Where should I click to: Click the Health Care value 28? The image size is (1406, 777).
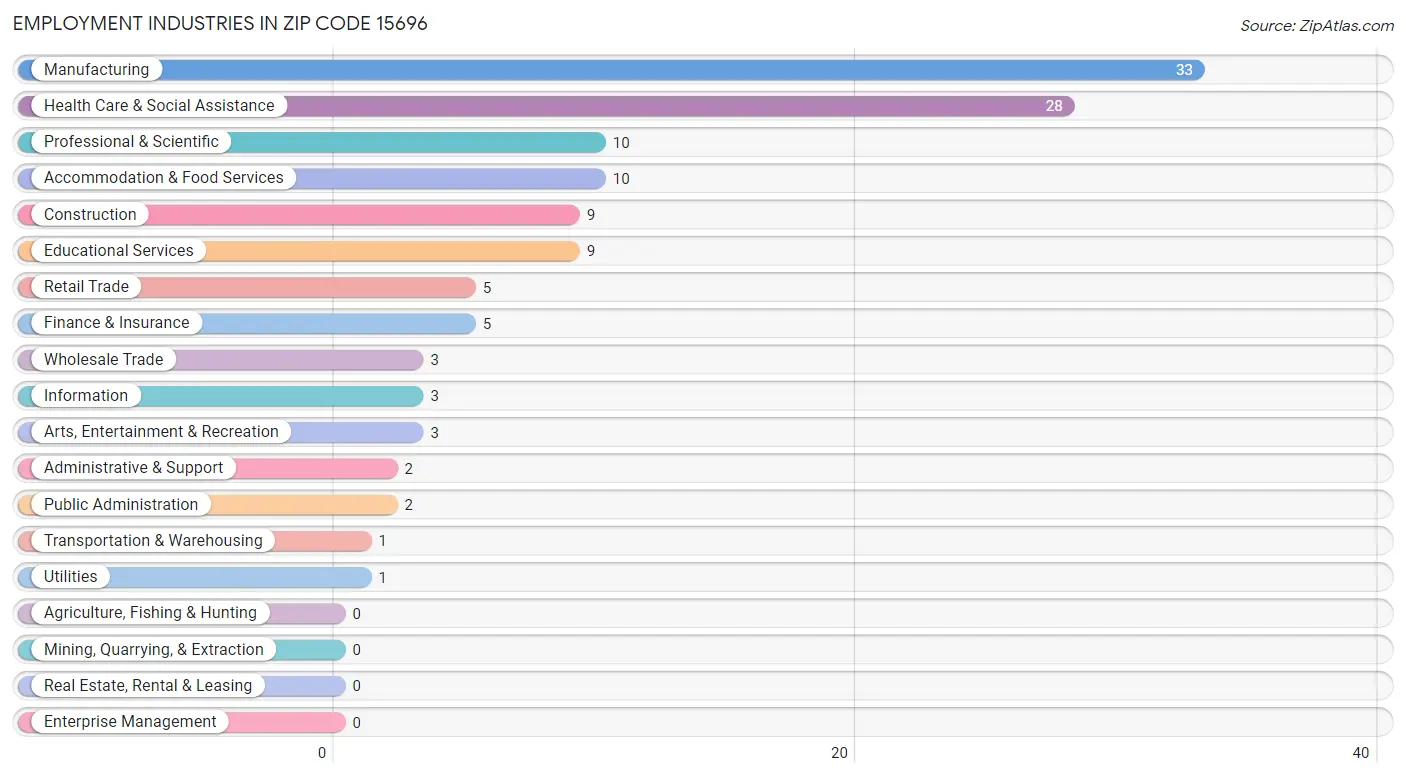tap(1054, 106)
